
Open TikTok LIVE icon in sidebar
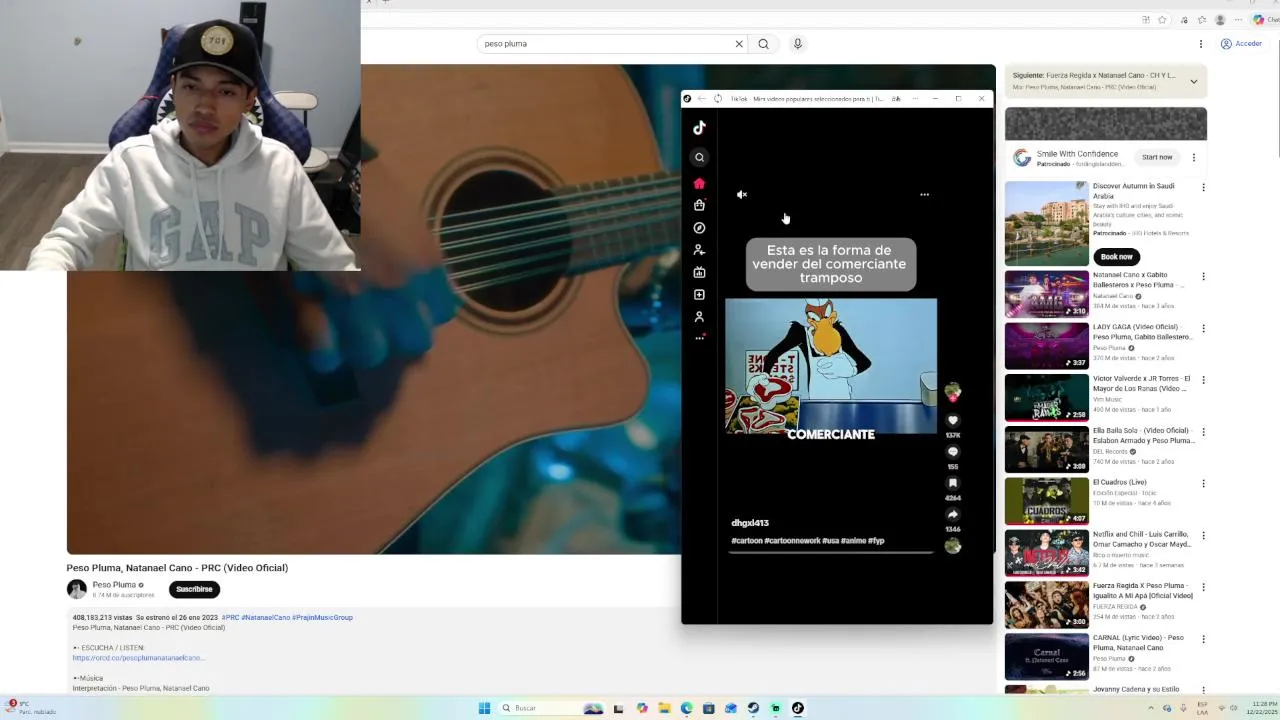point(699,272)
